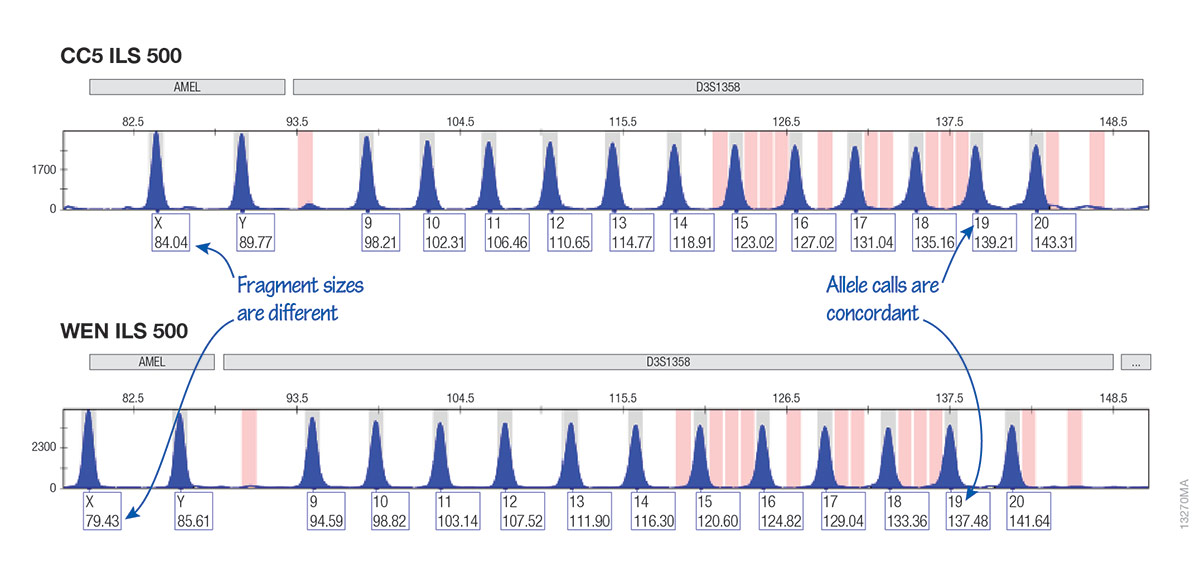Click the AMEL locus bar in CC5 panel

click(x=187, y=87)
